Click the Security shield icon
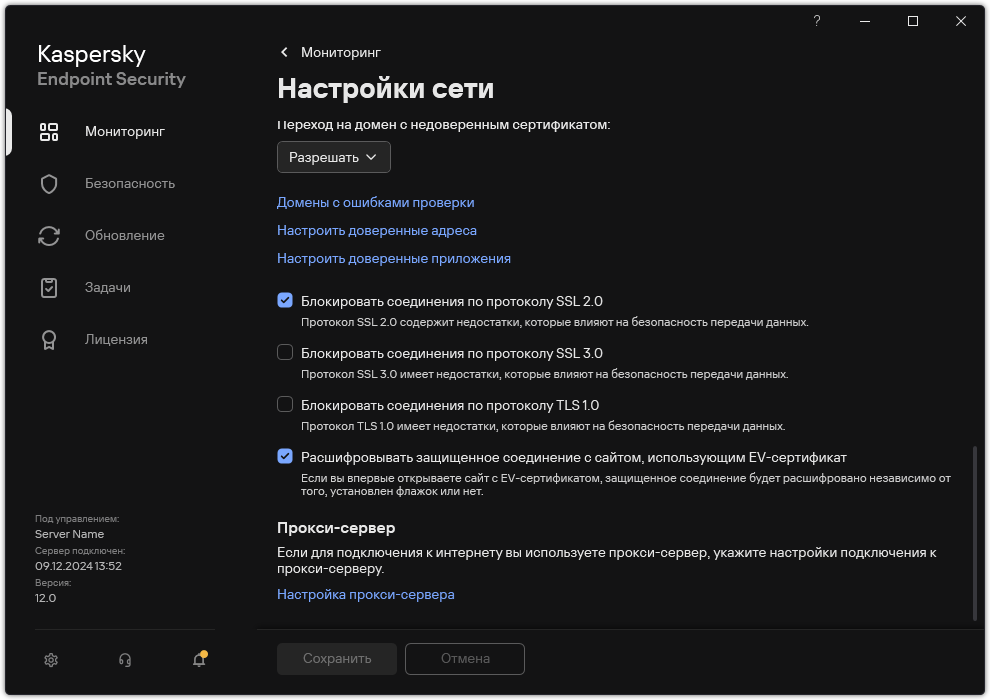The width and height of the screenshot is (990, 700). coord(49,184)
